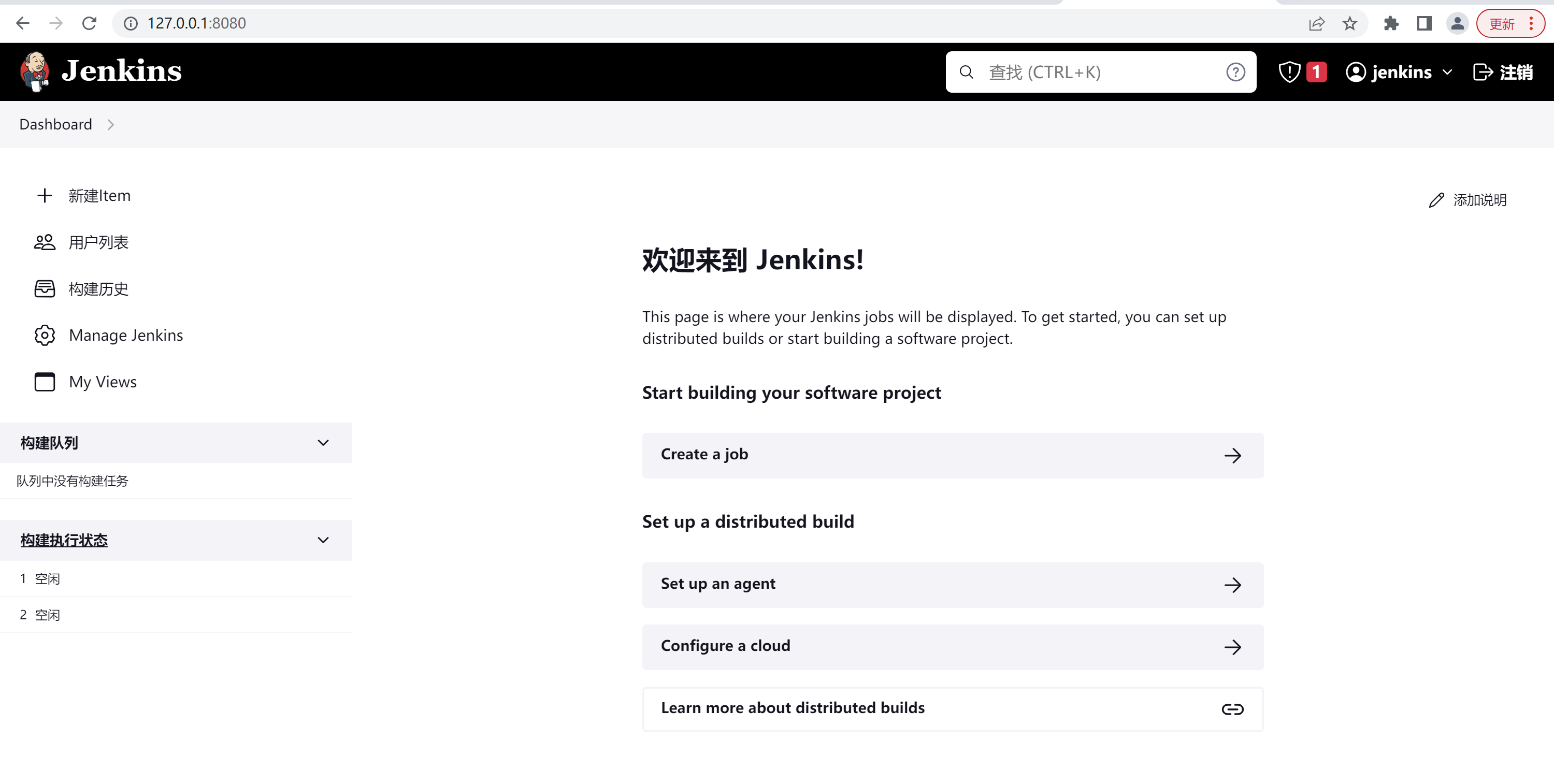Collapse the 构建队列 build queue panel
This screenshot has height=784, width=1554.
tap(323, 443)
